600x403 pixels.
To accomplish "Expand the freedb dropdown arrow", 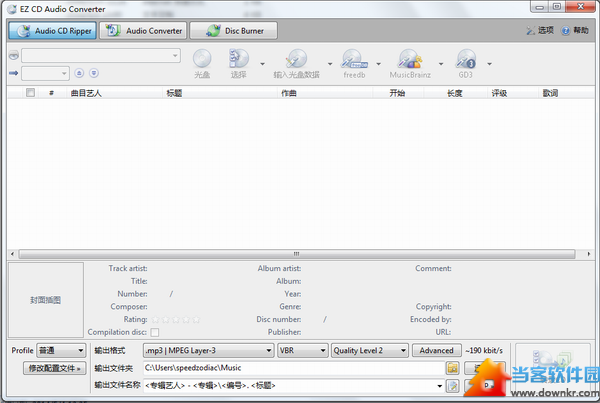I will point(378,64).
